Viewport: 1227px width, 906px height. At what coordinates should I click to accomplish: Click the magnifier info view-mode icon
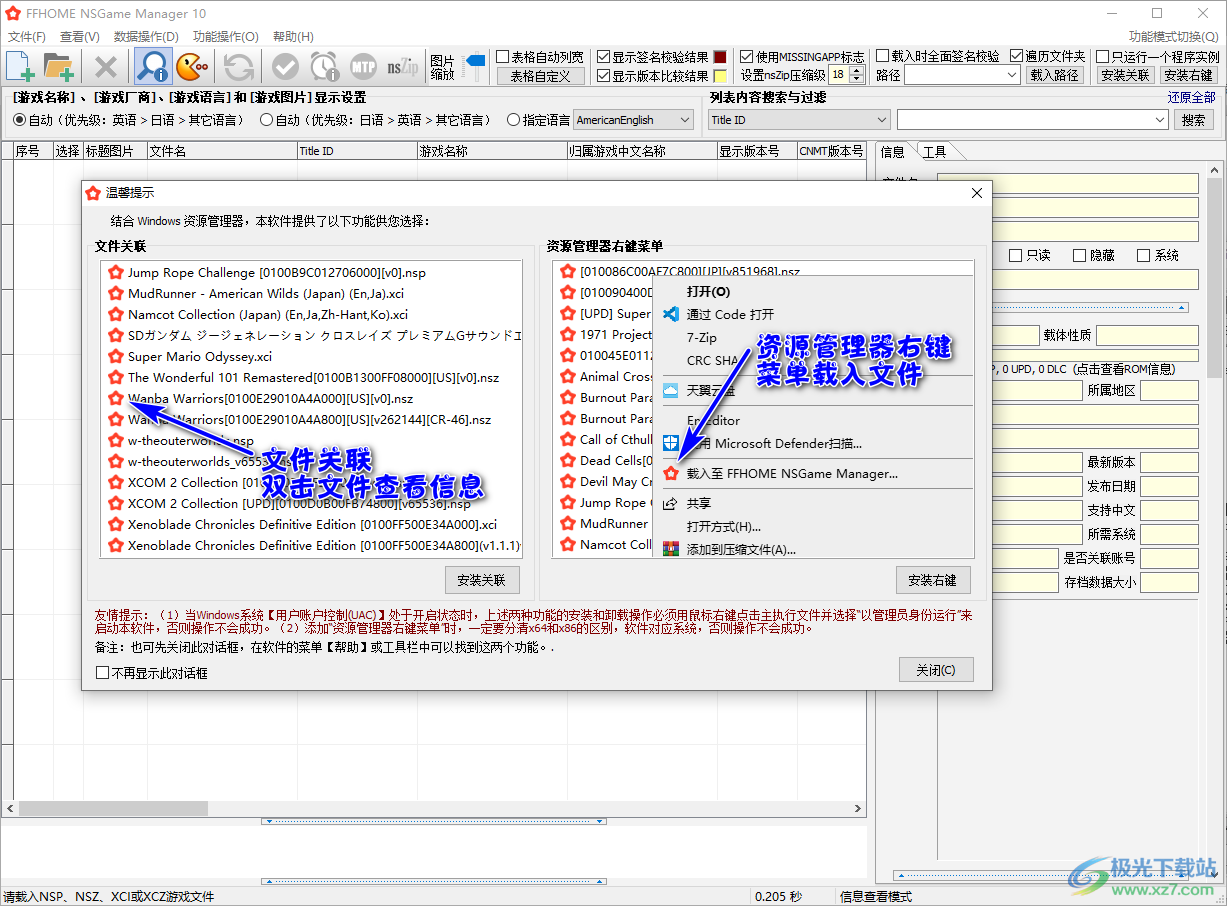coord(153,67)
